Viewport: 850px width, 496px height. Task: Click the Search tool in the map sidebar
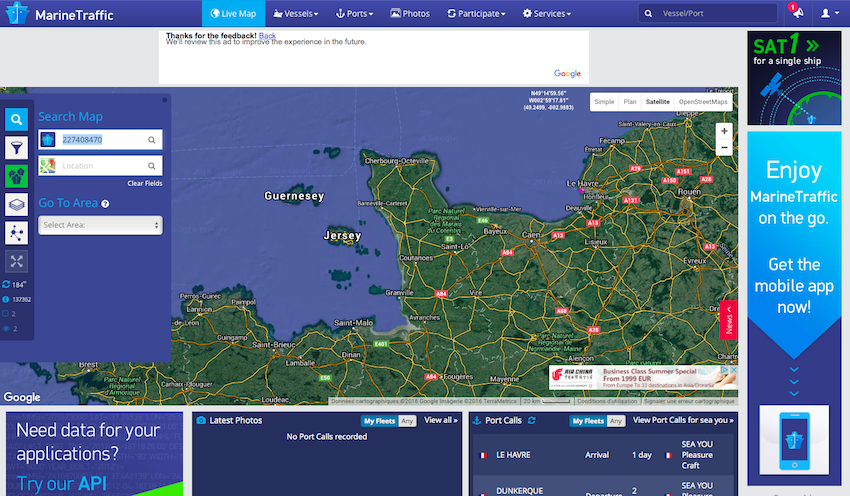pos(17,120)
